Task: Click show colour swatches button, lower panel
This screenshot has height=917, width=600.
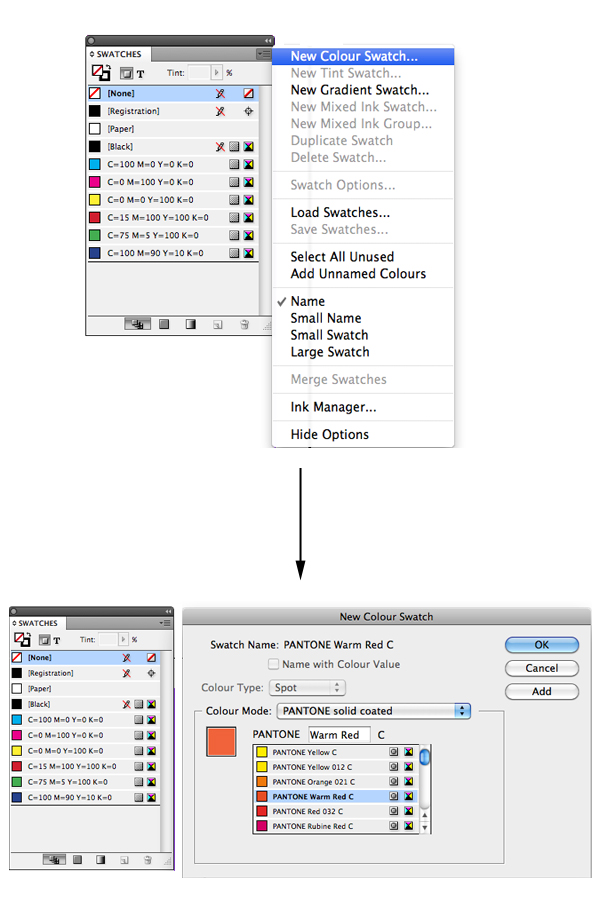Action: tap(77, 860)
